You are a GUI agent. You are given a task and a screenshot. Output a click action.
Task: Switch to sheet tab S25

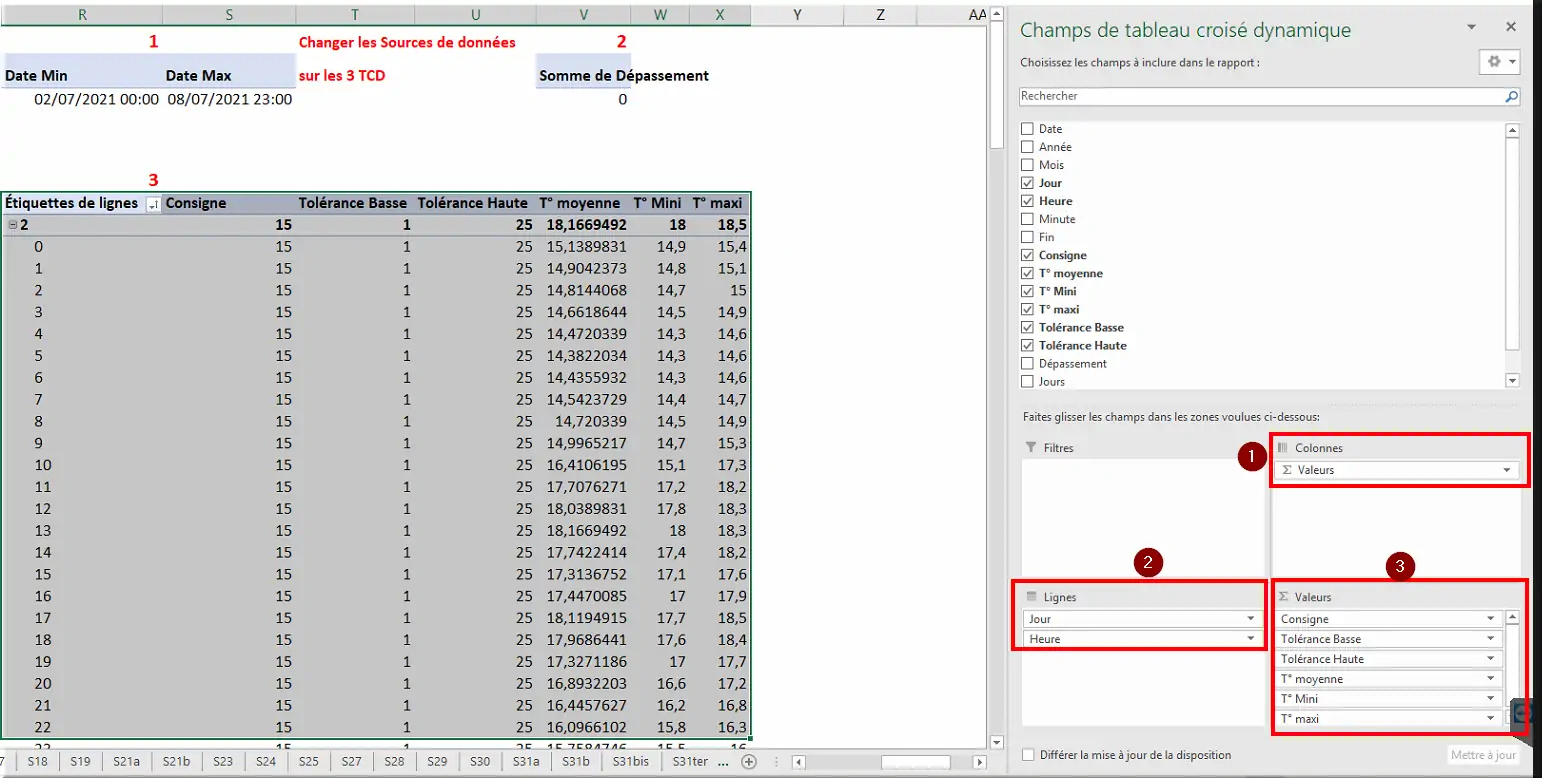(309, 761)
